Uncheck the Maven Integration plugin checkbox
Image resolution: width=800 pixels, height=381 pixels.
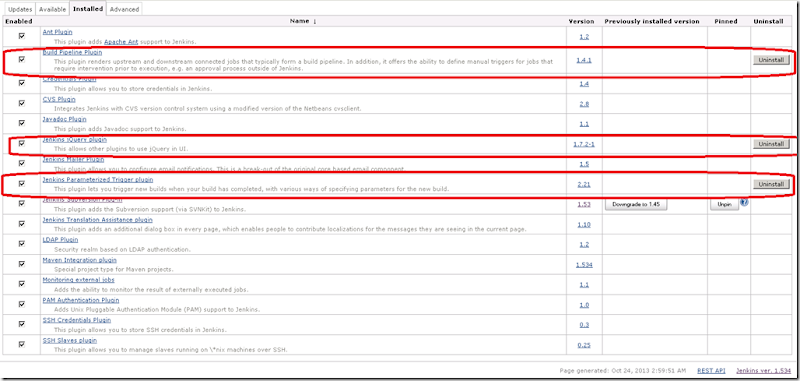click(21, 264)
